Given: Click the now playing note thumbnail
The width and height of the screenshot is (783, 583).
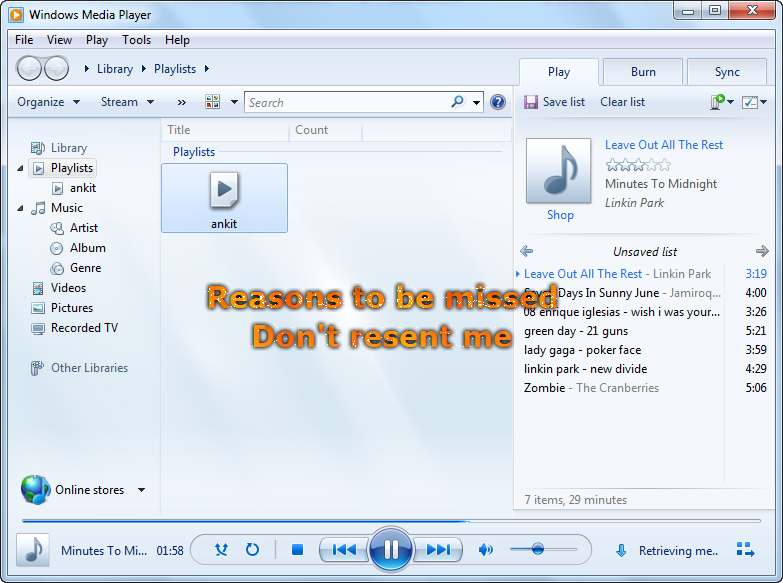Looking at the screenshot, I should [x=33, y=550].
